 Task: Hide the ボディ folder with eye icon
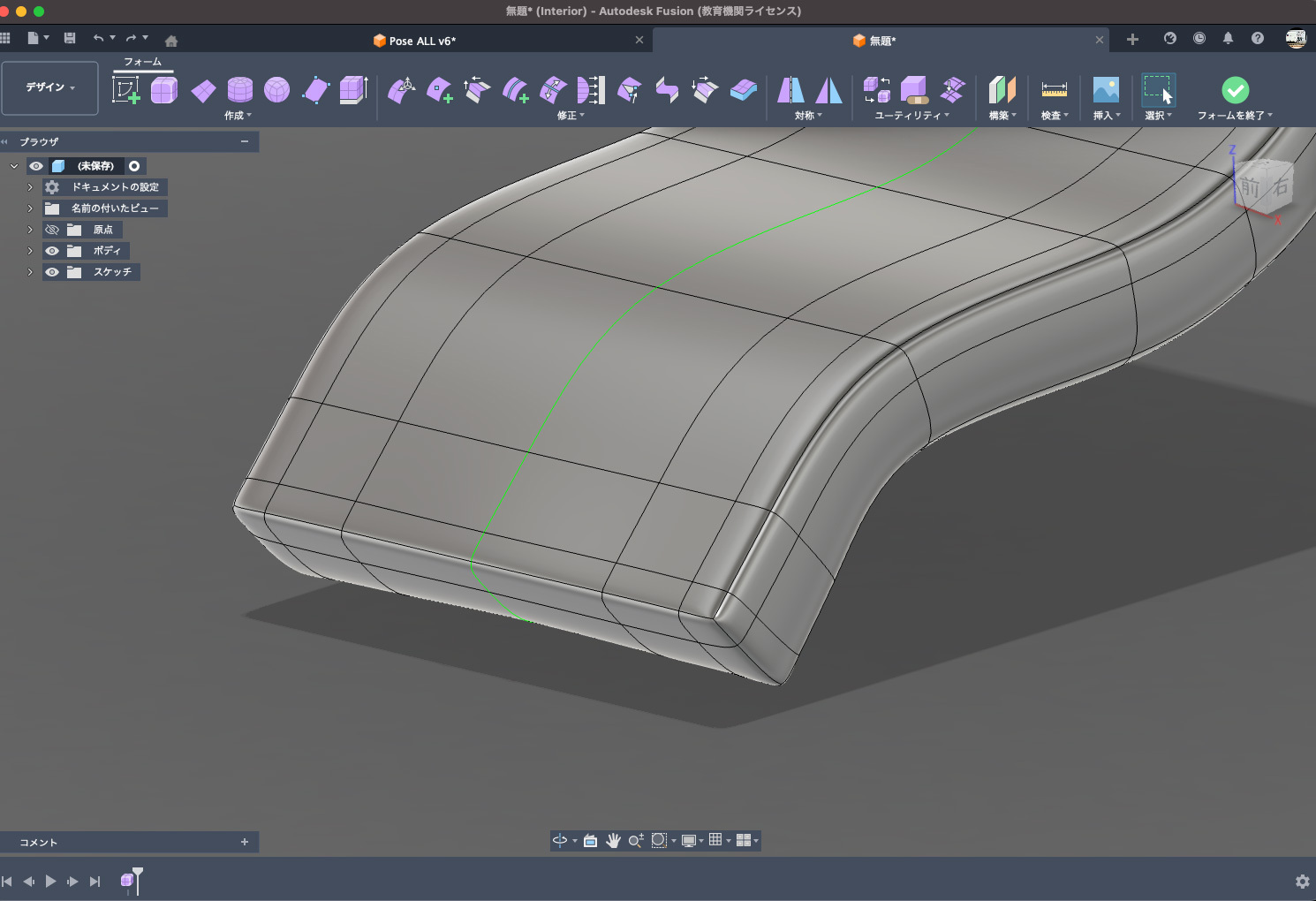pos(52,251)
